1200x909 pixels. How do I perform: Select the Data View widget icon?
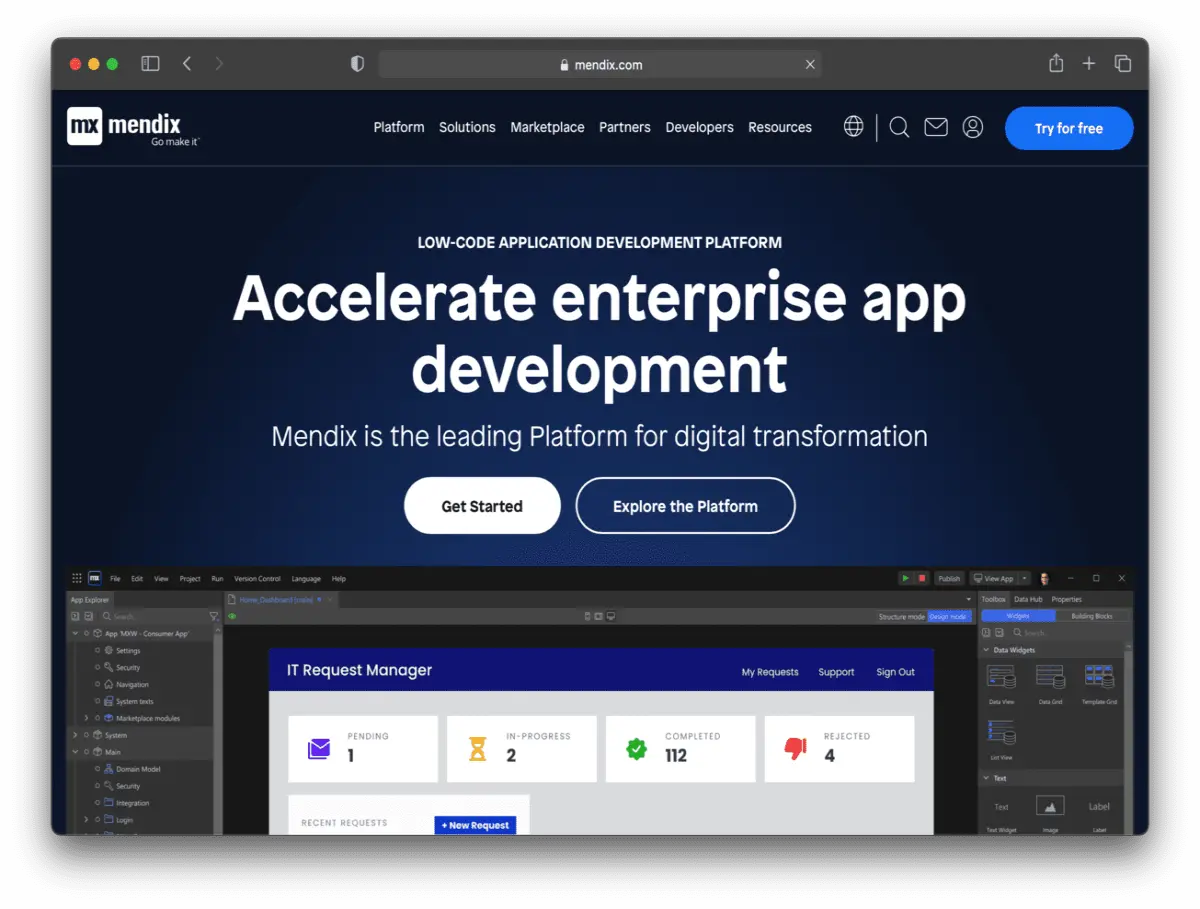[x=1001, y=678]
